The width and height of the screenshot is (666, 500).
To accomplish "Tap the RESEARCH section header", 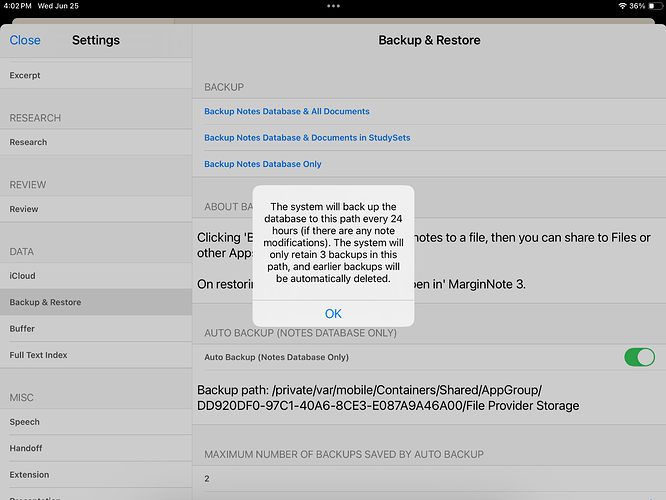I will click(x=35, y=118).
